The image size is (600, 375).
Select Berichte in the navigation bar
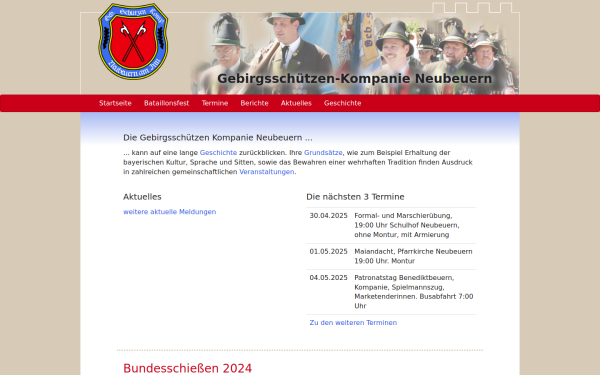[254, 103]
